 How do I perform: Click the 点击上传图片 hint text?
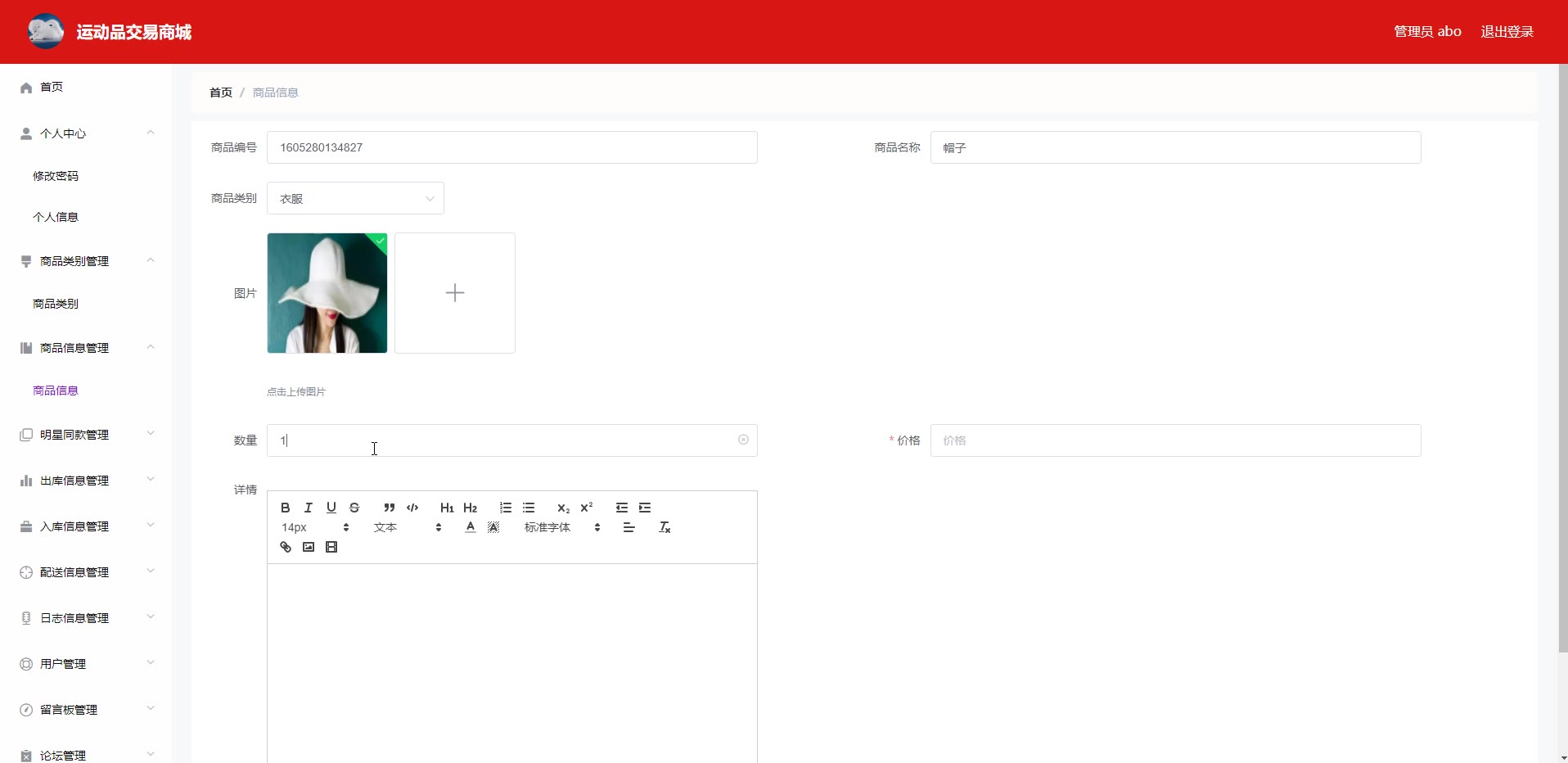[x=296, y=392]
